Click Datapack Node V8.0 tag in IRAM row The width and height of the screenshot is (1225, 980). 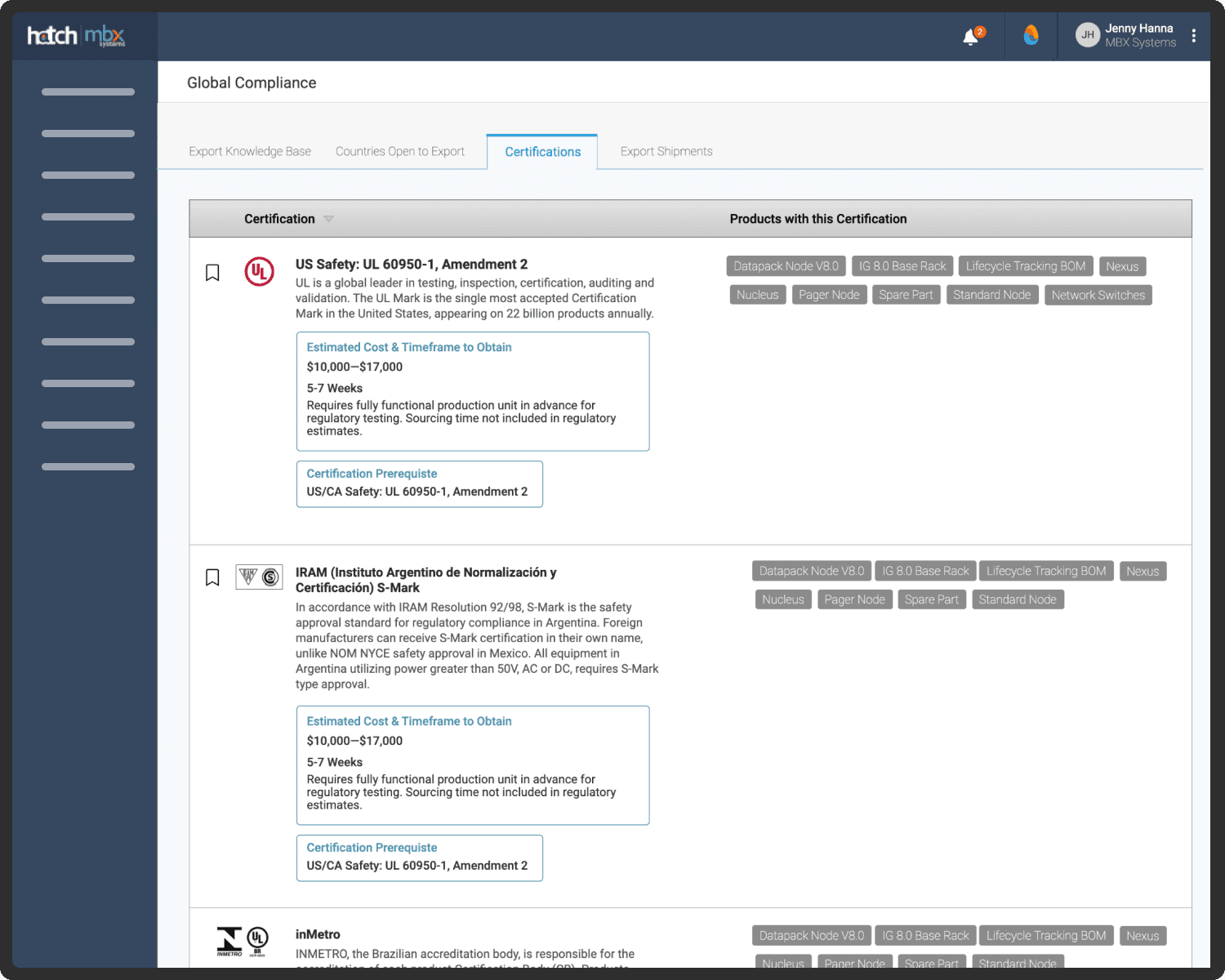[x=812, y=571]
